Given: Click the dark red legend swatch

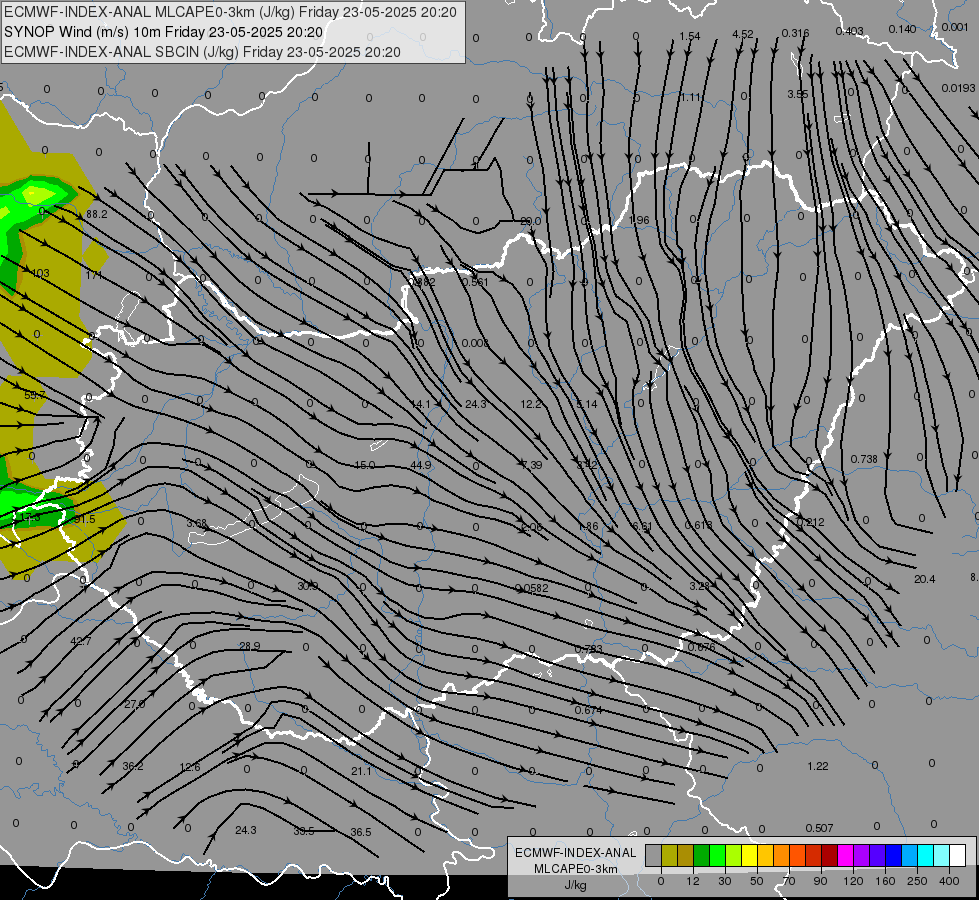Looking at the screenshot, I should [830, 855].
